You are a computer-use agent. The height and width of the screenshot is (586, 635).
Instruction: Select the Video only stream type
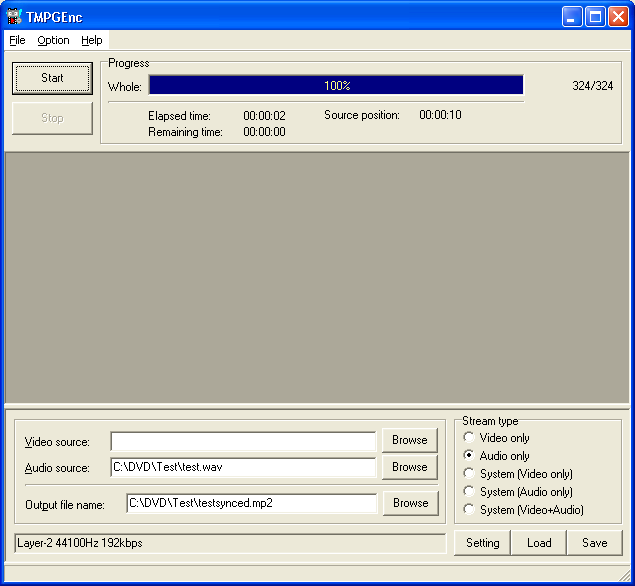tap(469, 438)
